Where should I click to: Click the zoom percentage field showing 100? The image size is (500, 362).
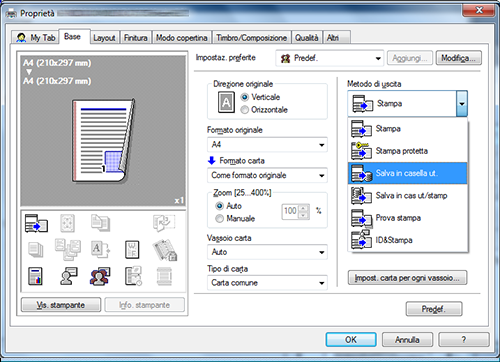tap(290, 211)
